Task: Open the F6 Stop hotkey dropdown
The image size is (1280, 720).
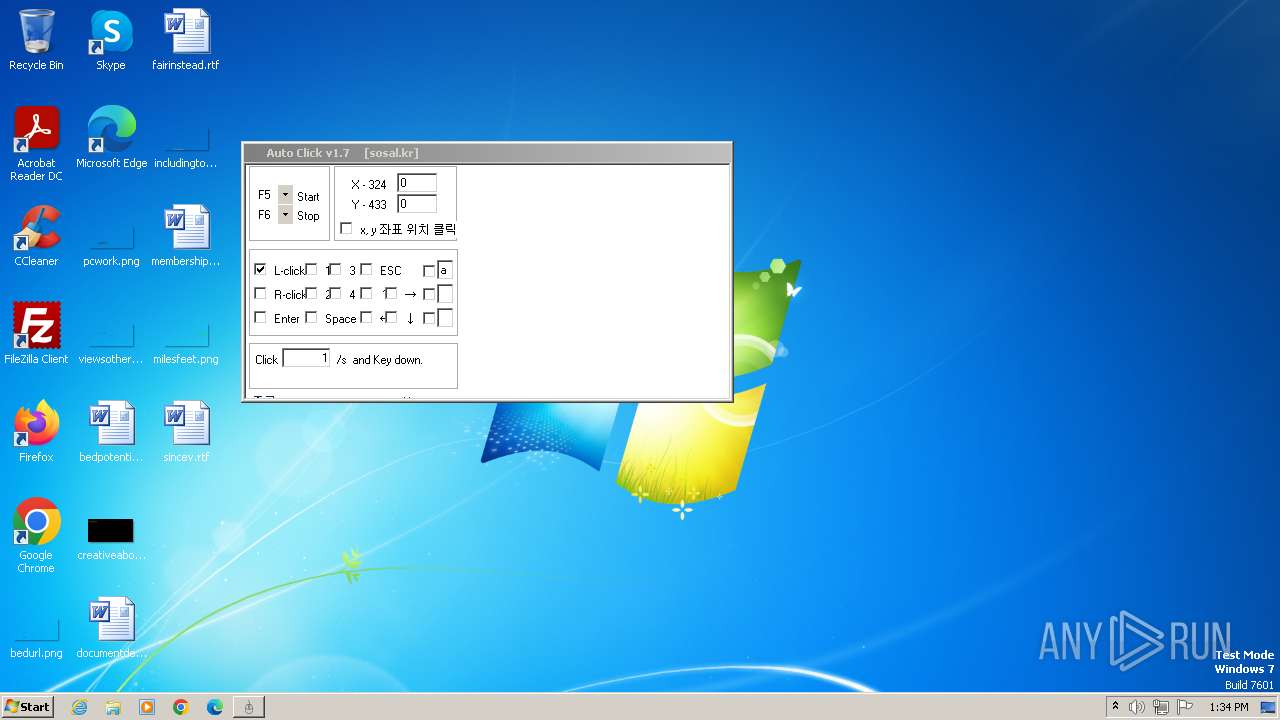Action: point(285,214)
